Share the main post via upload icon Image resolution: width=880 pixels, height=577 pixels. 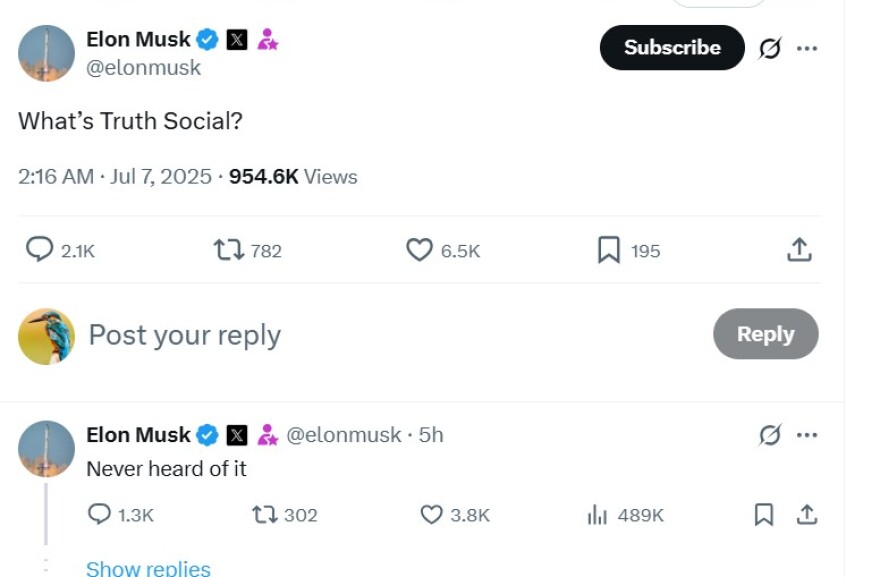[800, 251]
